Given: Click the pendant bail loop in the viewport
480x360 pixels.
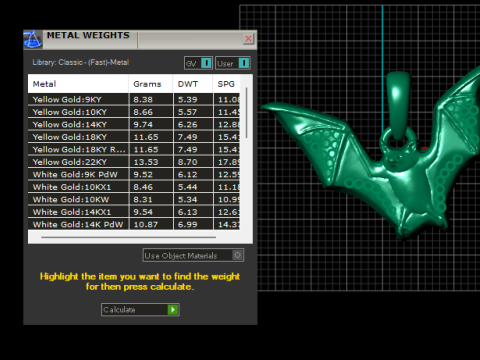Looking at the screenshot, I should pos(398,105).
